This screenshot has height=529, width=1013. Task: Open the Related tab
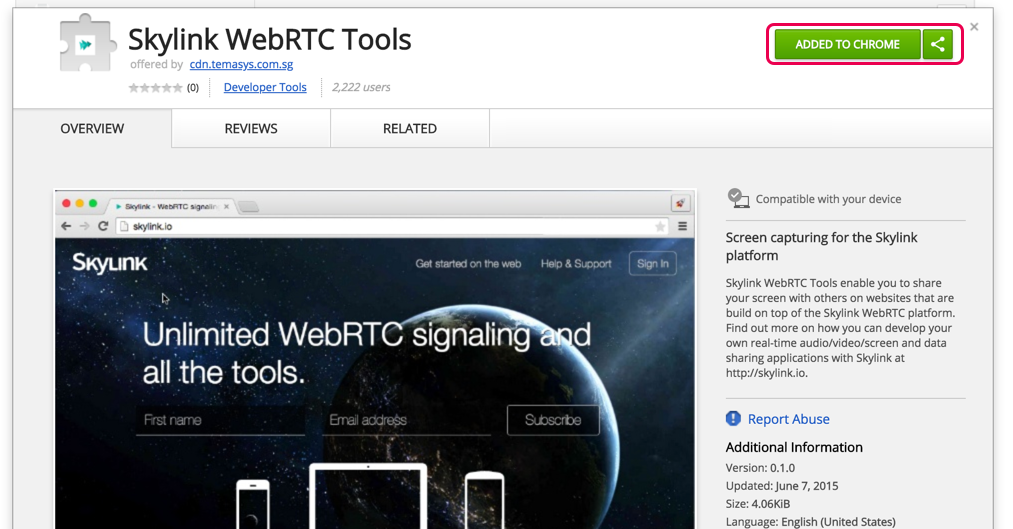(x=410, y=129)
